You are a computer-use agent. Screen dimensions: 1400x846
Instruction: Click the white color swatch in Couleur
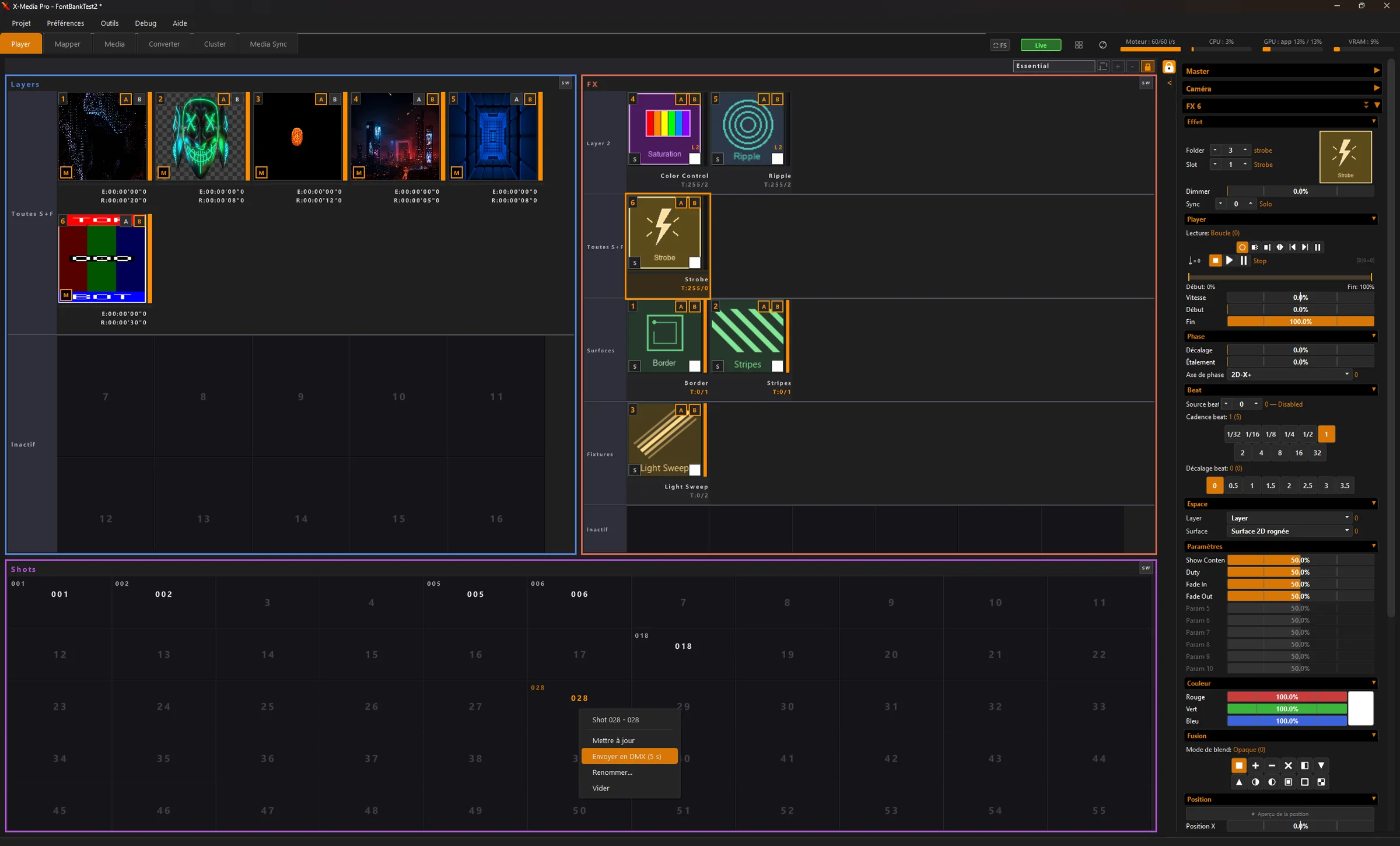point(1360,708)
